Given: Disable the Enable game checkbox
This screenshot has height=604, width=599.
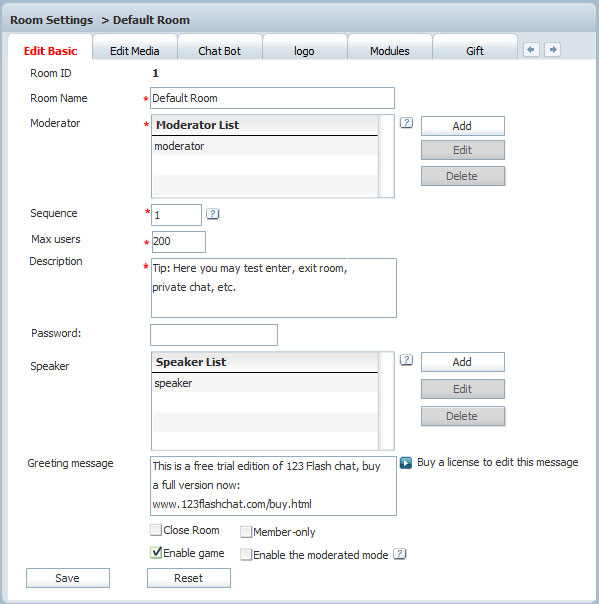Looking at the screenshot, I should (x=156, y=553).
